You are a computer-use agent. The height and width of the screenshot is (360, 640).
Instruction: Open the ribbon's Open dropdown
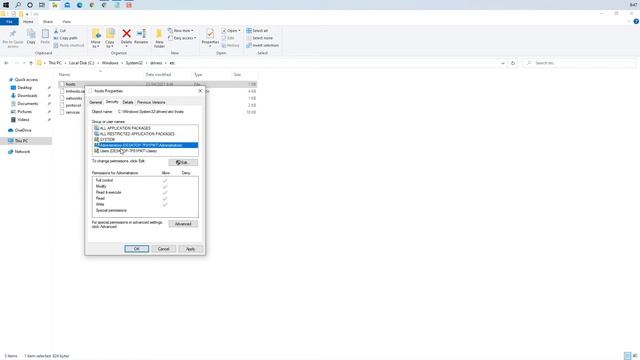pyautogui.click(x=231, y=31)
